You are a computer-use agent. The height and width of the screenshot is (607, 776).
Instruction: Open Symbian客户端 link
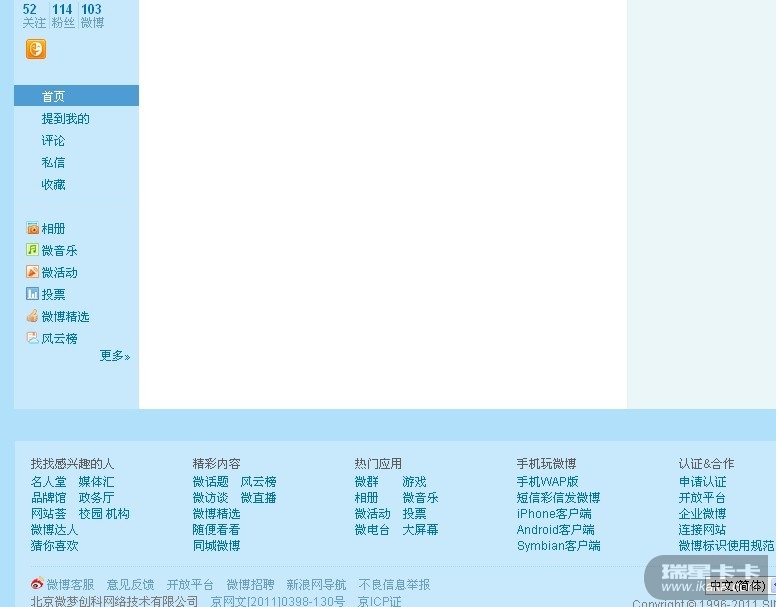(x=559, y=545)
